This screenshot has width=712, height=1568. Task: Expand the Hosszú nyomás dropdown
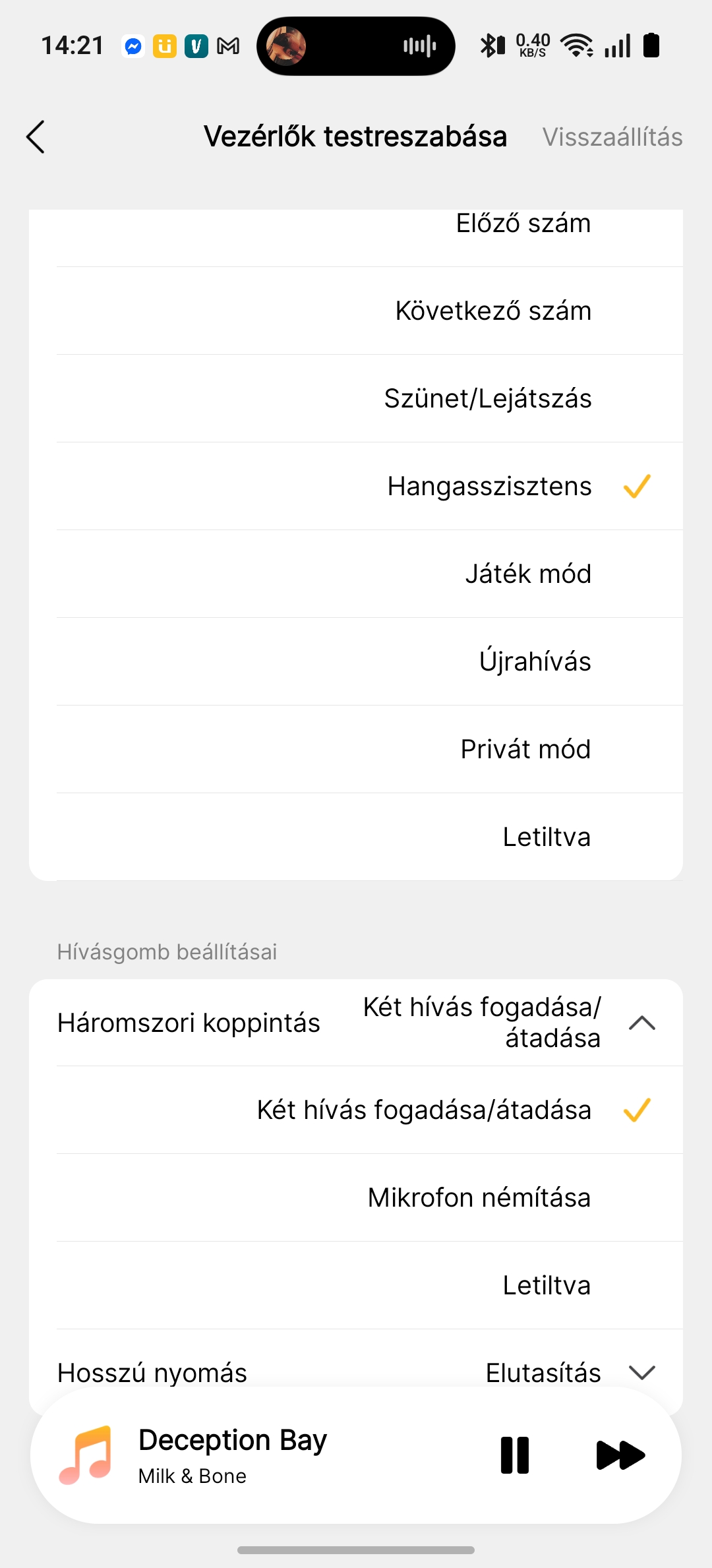[x=641, y=1373]
